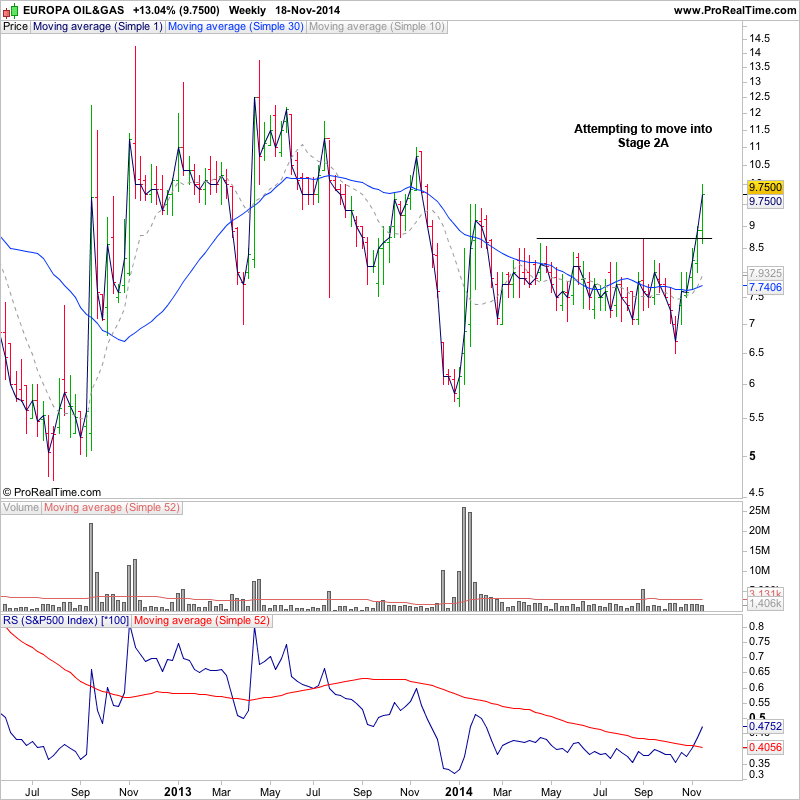Image resolution: width=800 pixels, height=800 pixels.
Task: Click the 2013 label on time axis
Action: pyautogui.click(x=178, y=792)
